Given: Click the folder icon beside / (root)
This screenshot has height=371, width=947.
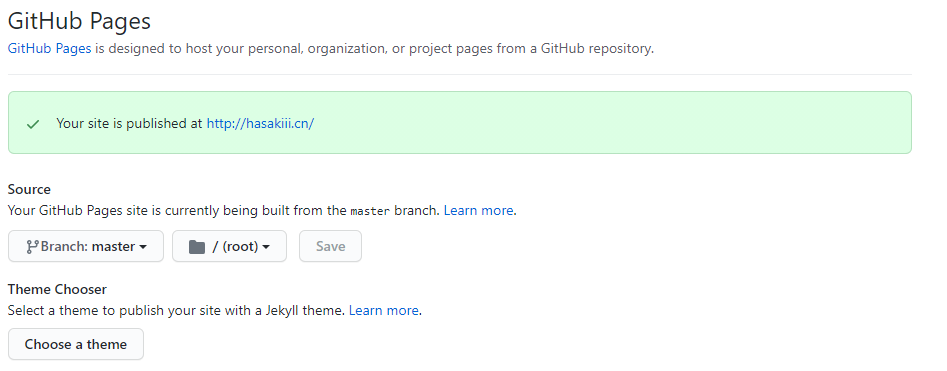Looking at the screenshot, I should (x=197, y=247).
